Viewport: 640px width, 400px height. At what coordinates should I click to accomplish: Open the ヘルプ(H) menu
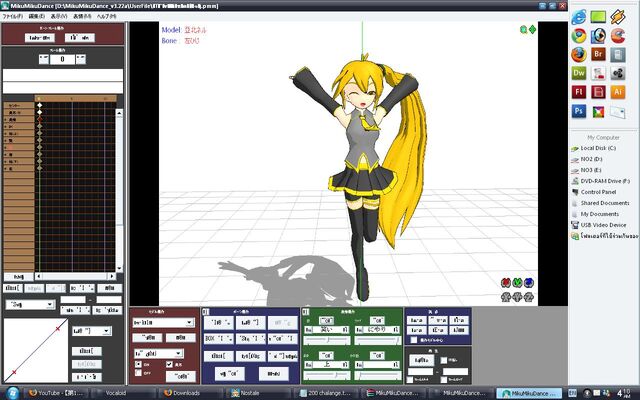click(106, 16)
